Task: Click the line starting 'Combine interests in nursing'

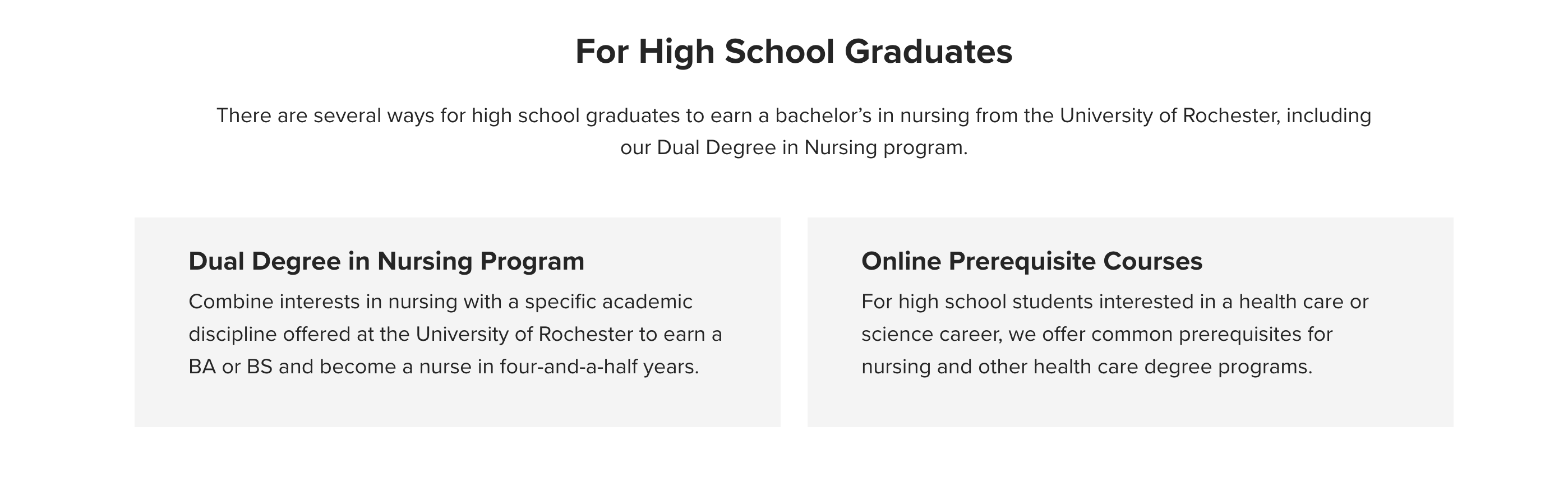Action: [440, 302]
